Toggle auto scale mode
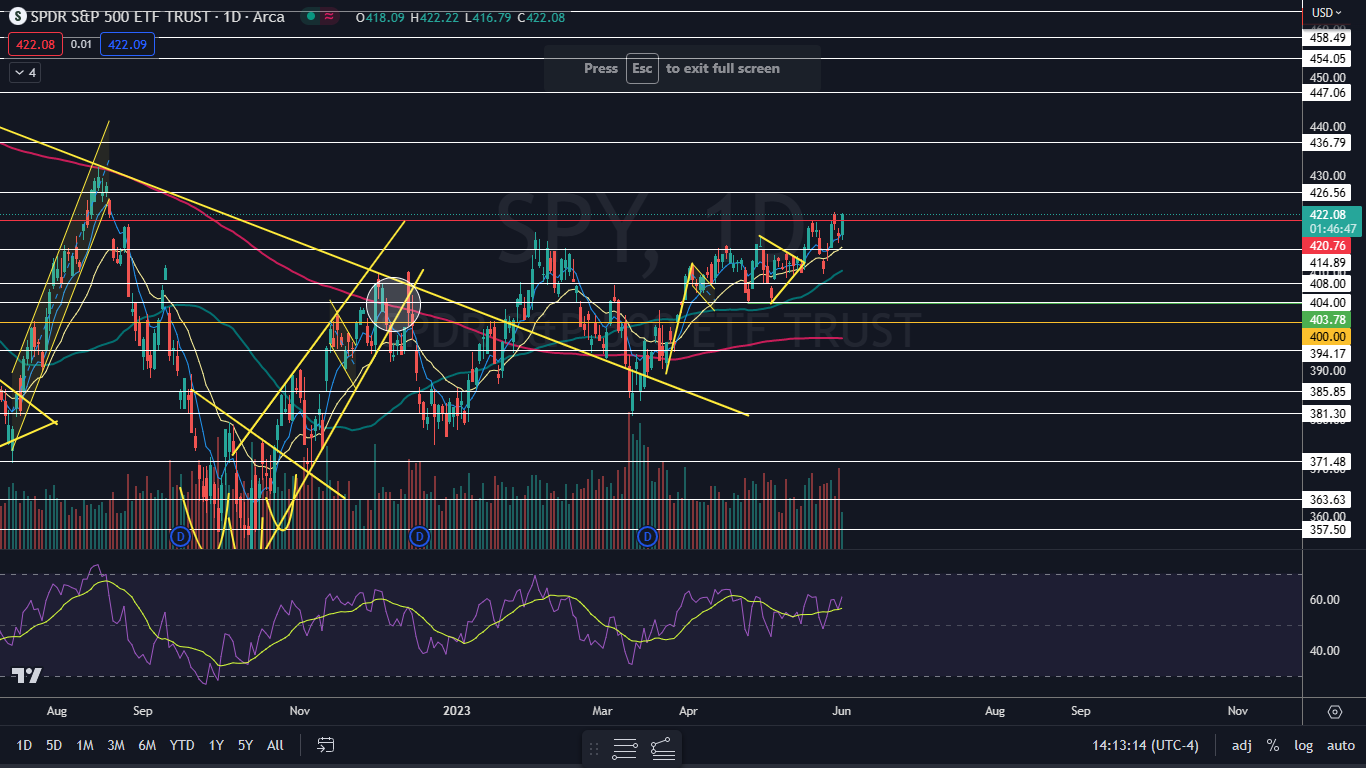Viewport: 1366px width, 768px height. [1341, 745]
